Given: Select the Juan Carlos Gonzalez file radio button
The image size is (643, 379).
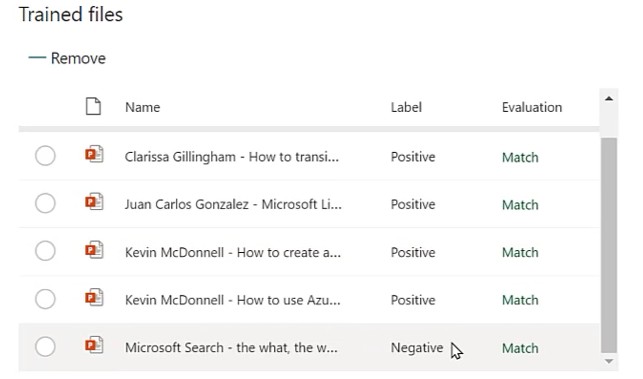Looking at the screenshot, I should pyautogui.click(x=45, y=203).
